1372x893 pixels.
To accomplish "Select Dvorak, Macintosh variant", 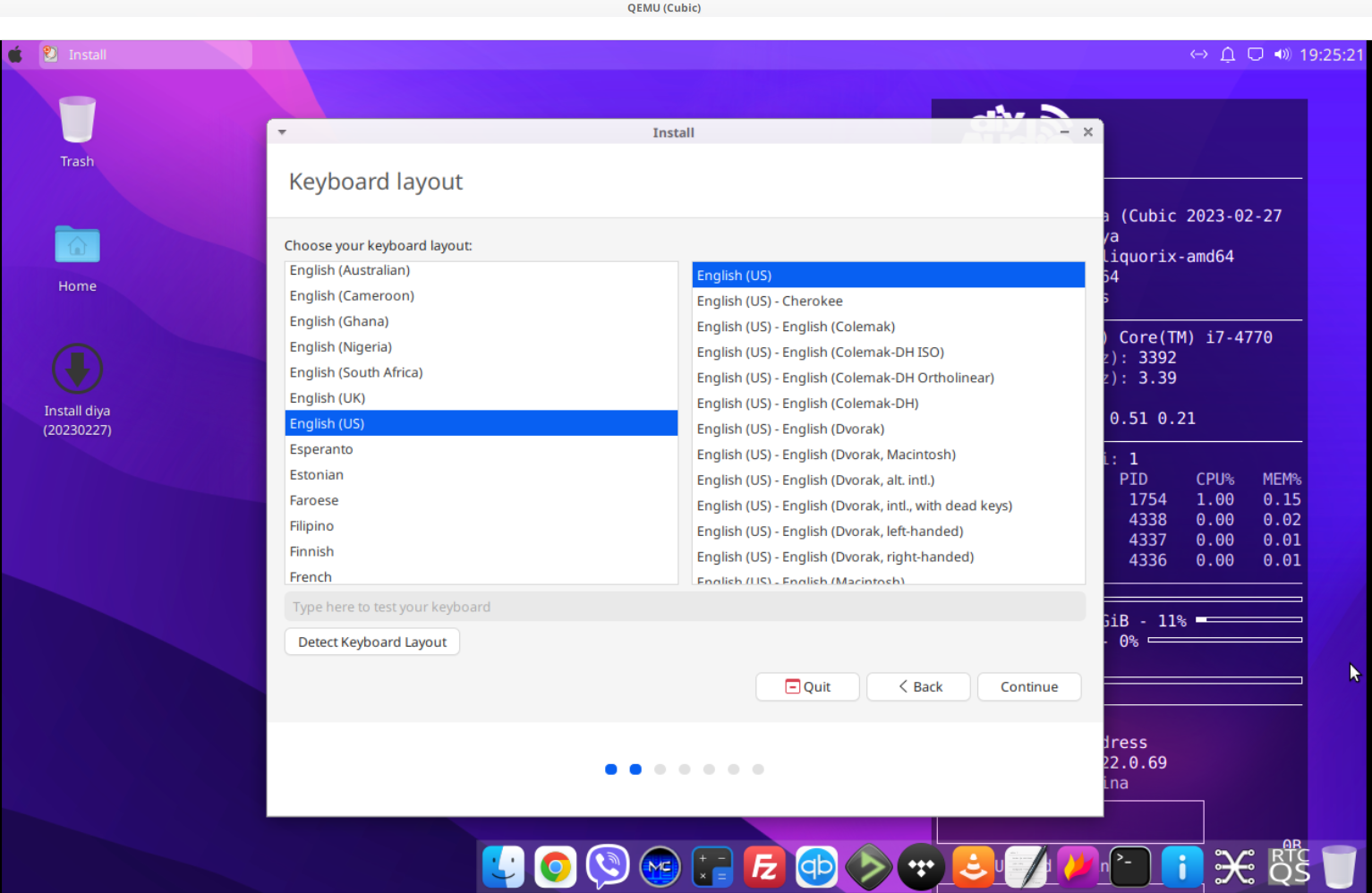I will tap(889, 455).
